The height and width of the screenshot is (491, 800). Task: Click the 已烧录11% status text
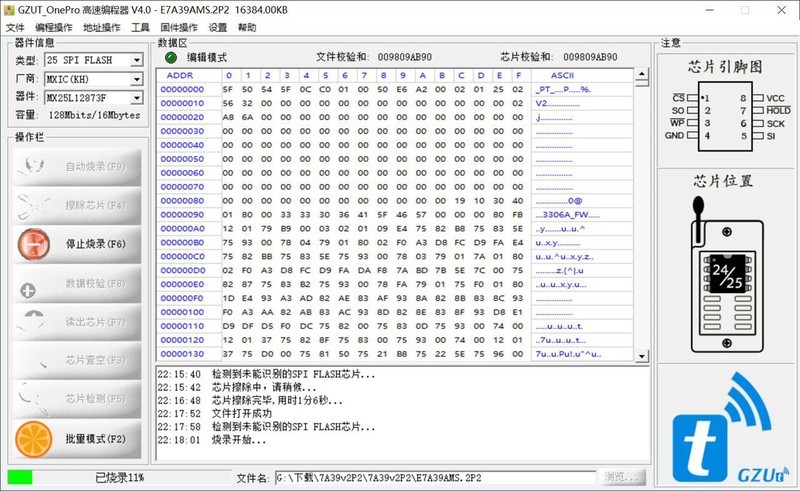(x=120, y=478)
